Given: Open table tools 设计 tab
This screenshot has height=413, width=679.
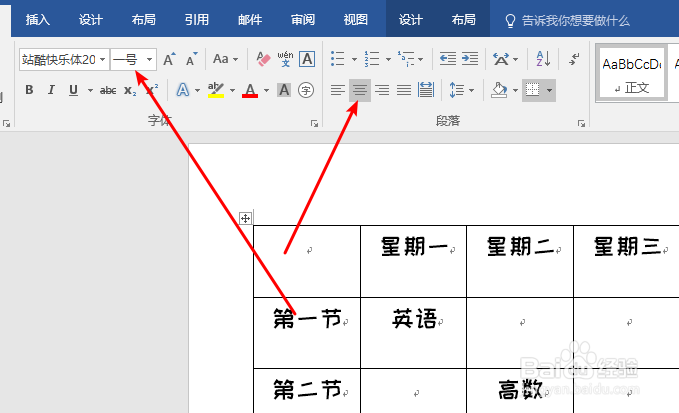Looking at the screenshot, I should [411, 20].
